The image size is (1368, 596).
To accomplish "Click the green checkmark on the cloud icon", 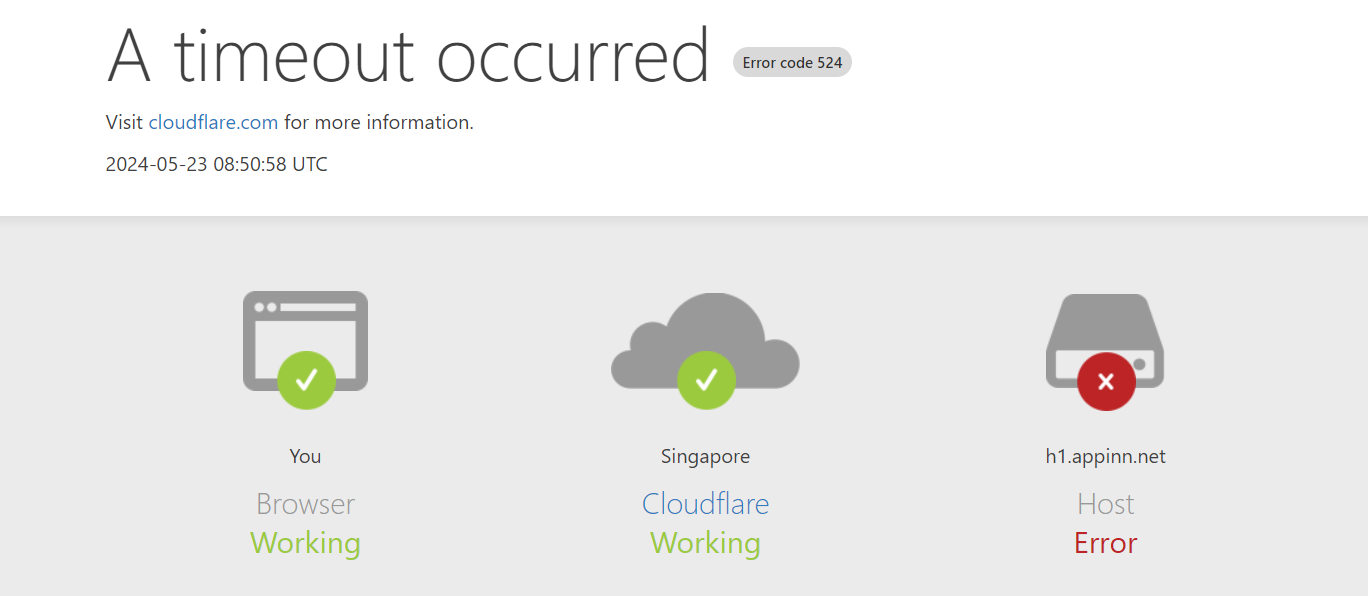I will (706, 380).
